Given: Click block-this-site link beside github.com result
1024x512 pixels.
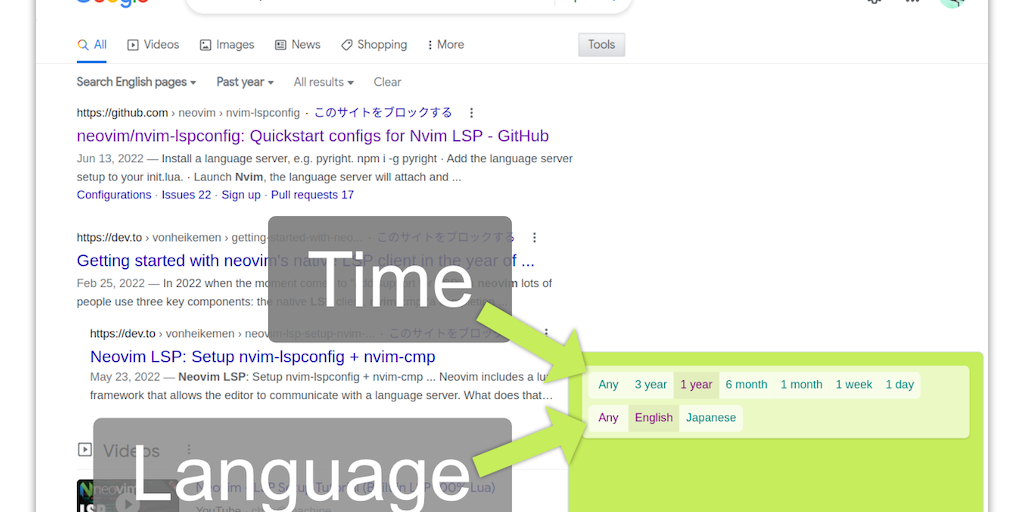Looking at the screenshot, I should (383, 112).
